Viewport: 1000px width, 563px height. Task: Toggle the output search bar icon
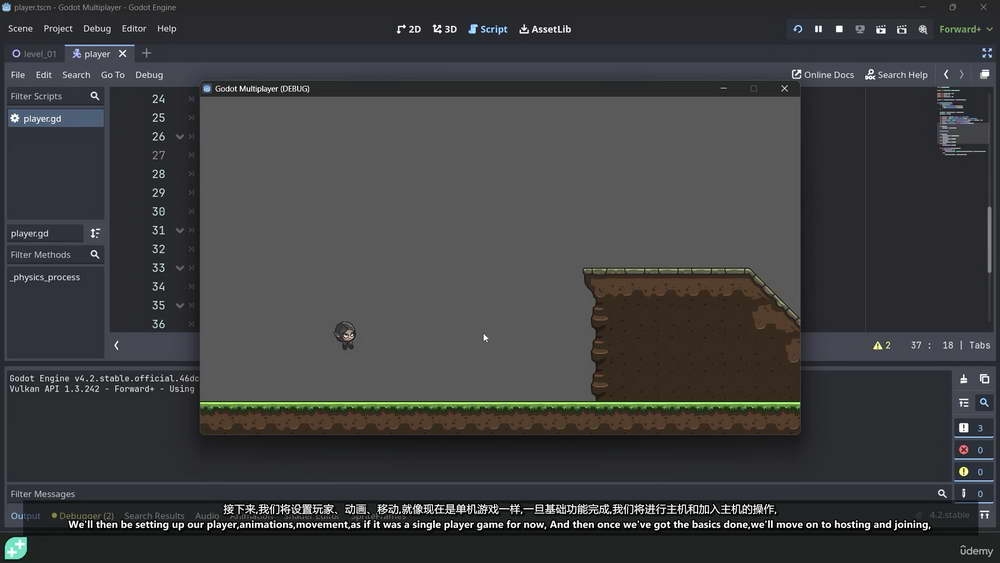click(984, 403)
